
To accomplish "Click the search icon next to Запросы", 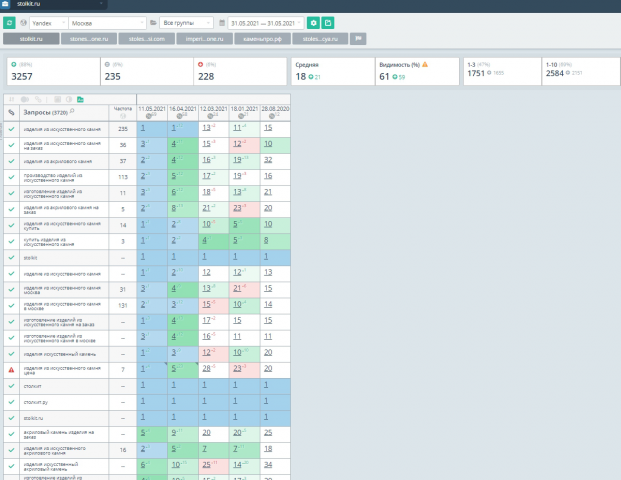I will coord(72,111).
